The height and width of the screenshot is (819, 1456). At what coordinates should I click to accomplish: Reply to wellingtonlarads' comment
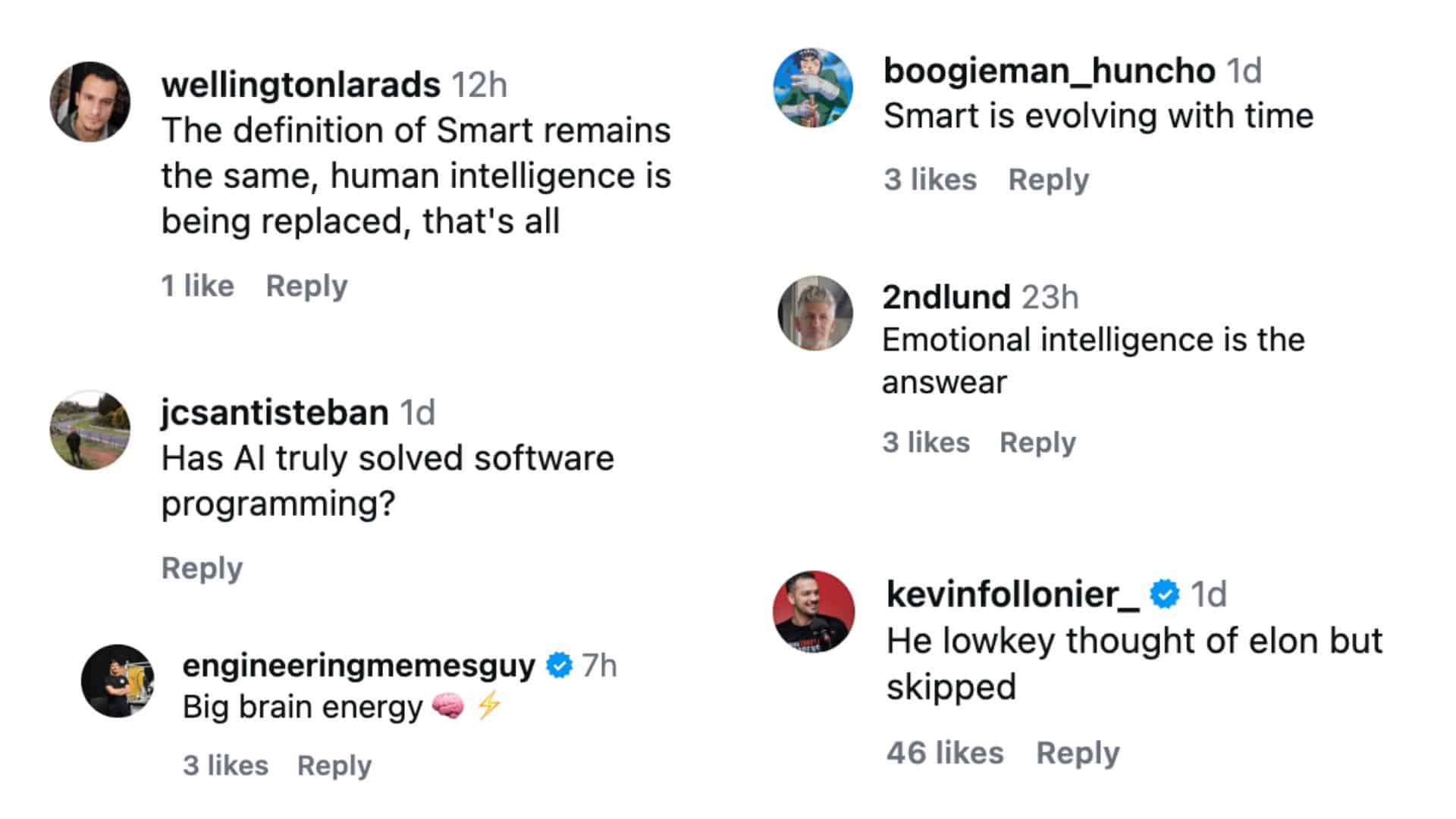[306, 286]
